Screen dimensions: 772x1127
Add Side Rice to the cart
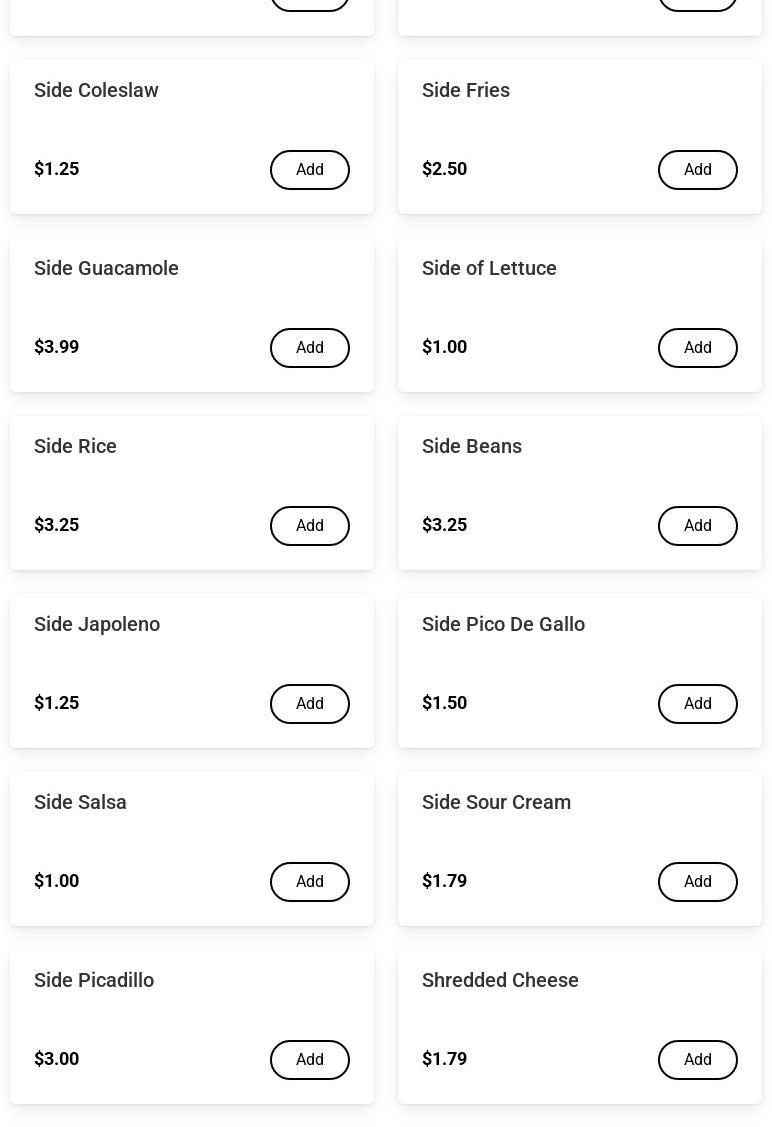coord(309,526)
